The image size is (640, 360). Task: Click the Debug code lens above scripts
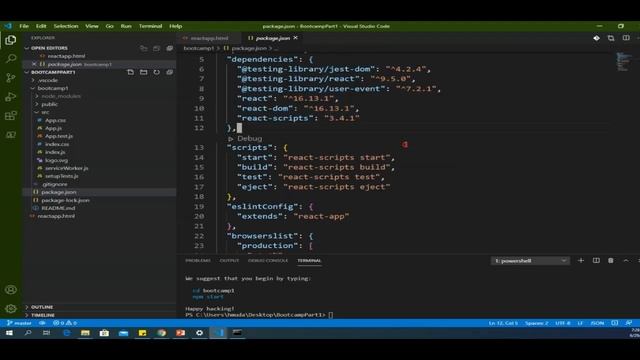[249, 138]
